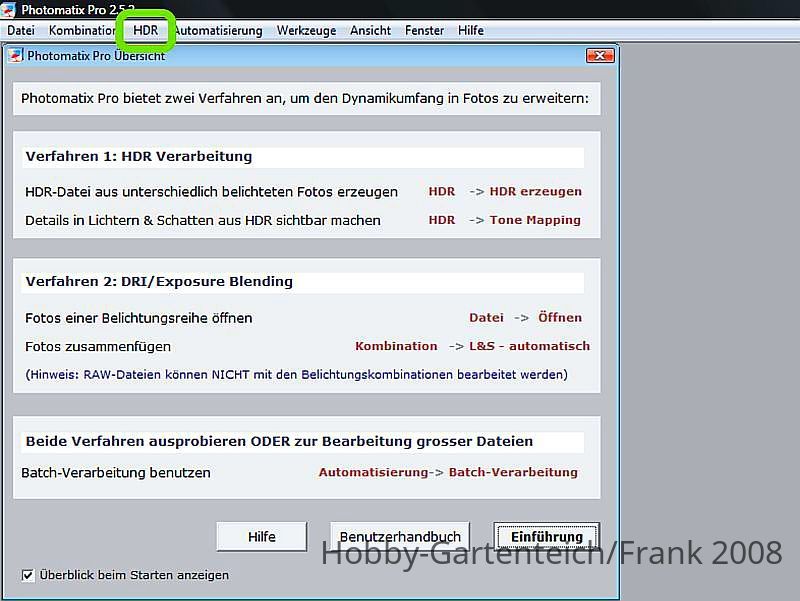Open the Benutzerhandbuch button

[400, 537]
